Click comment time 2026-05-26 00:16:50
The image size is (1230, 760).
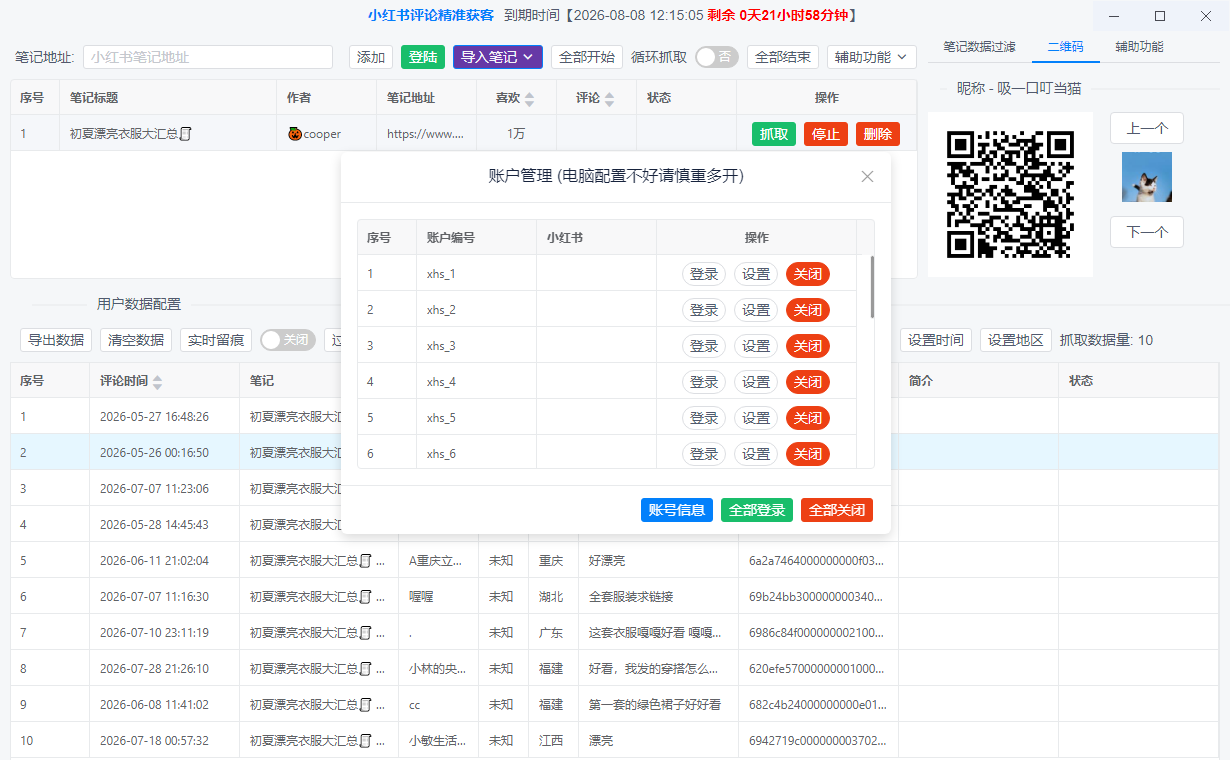pos(154,453)
